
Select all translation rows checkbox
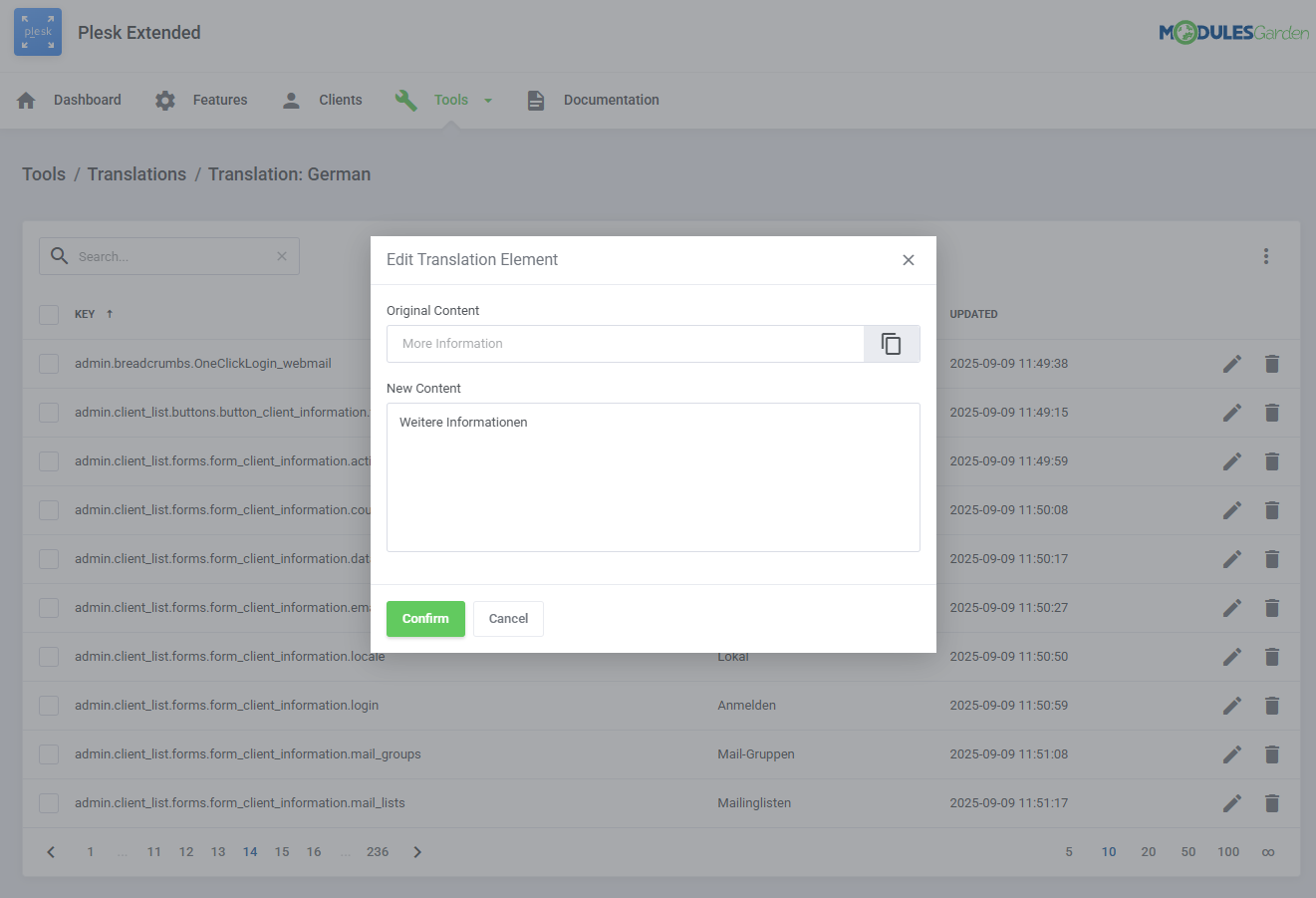point(48,314)
